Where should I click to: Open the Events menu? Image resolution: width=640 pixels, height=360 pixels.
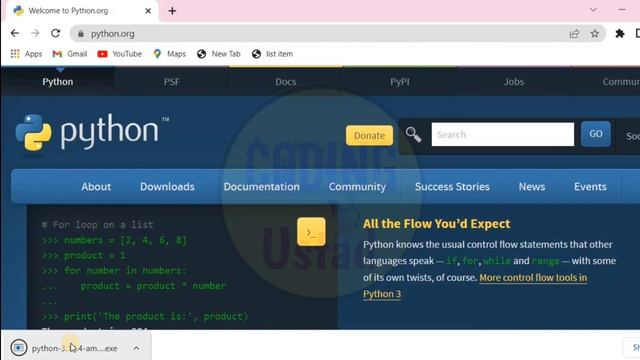click(x=590, y=187)
